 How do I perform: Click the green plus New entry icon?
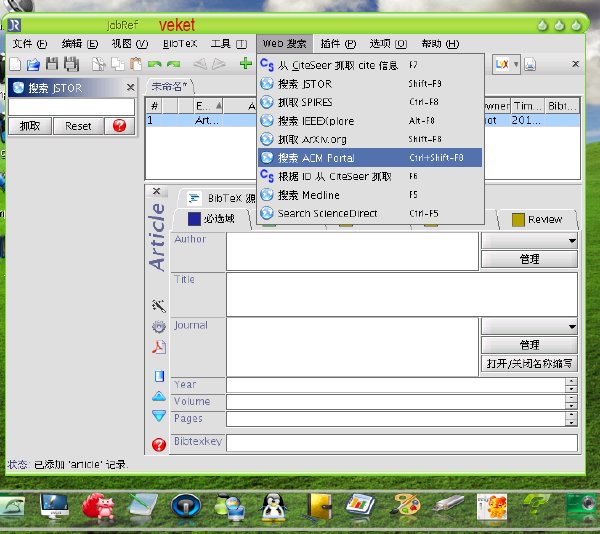tap(246, 63)
